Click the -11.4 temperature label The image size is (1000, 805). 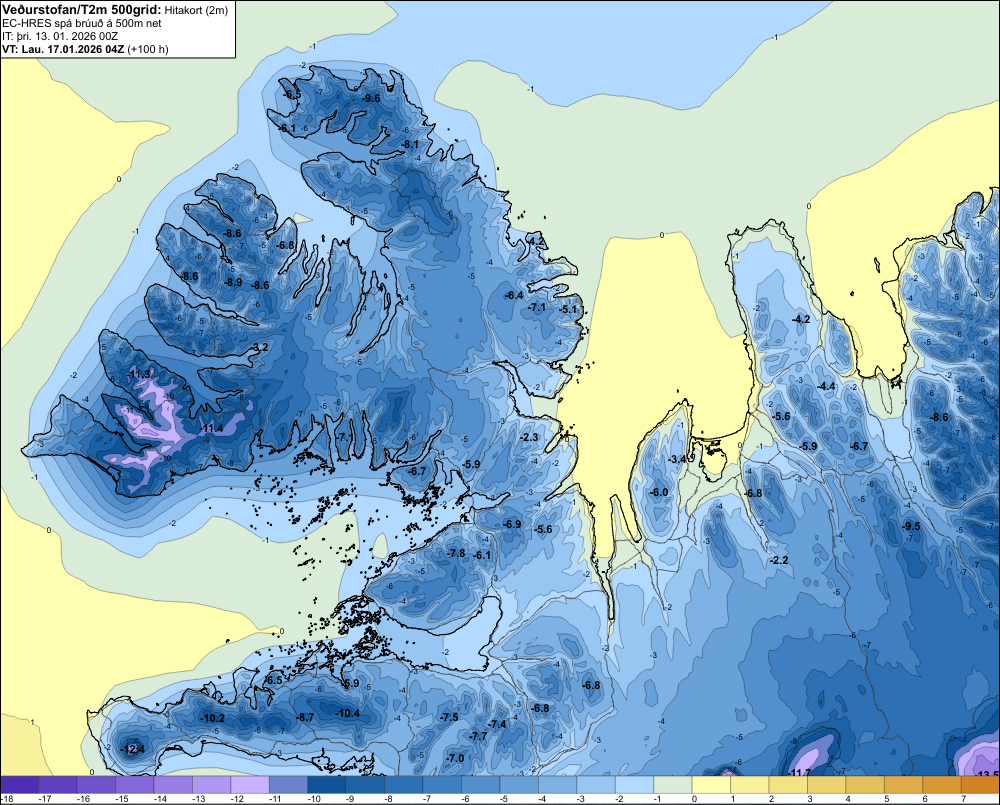pyautogui.click(x=212, y=429)
